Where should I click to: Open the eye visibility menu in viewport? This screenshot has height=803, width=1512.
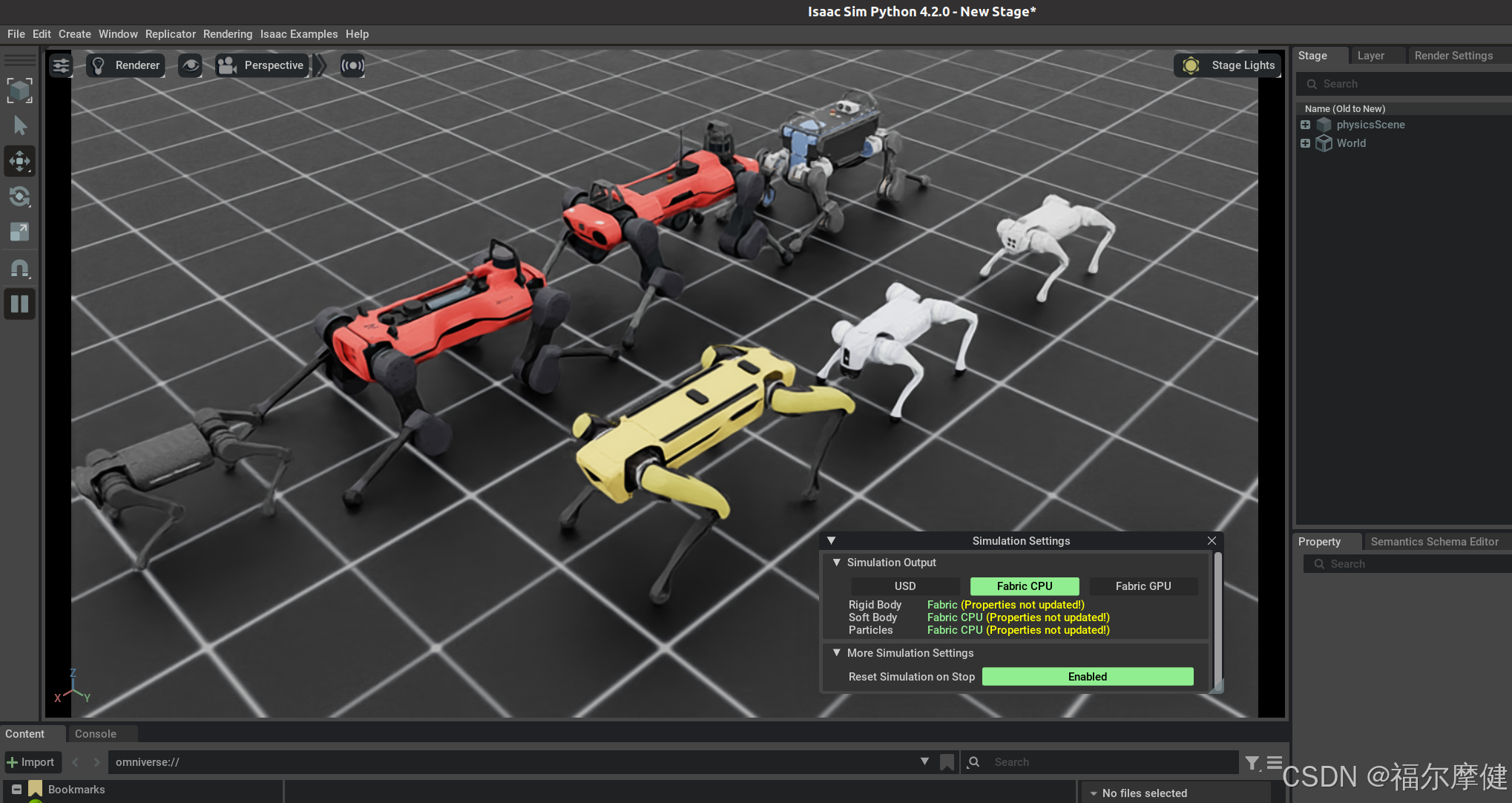click(x=191, y=65)
